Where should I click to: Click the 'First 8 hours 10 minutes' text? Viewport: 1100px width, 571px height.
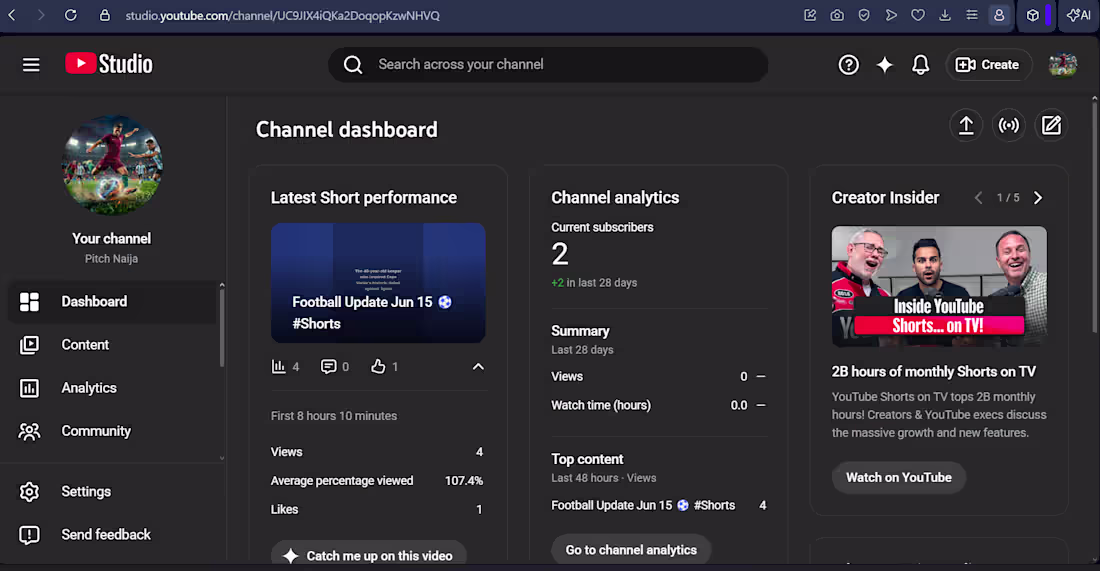pos(334,415)
